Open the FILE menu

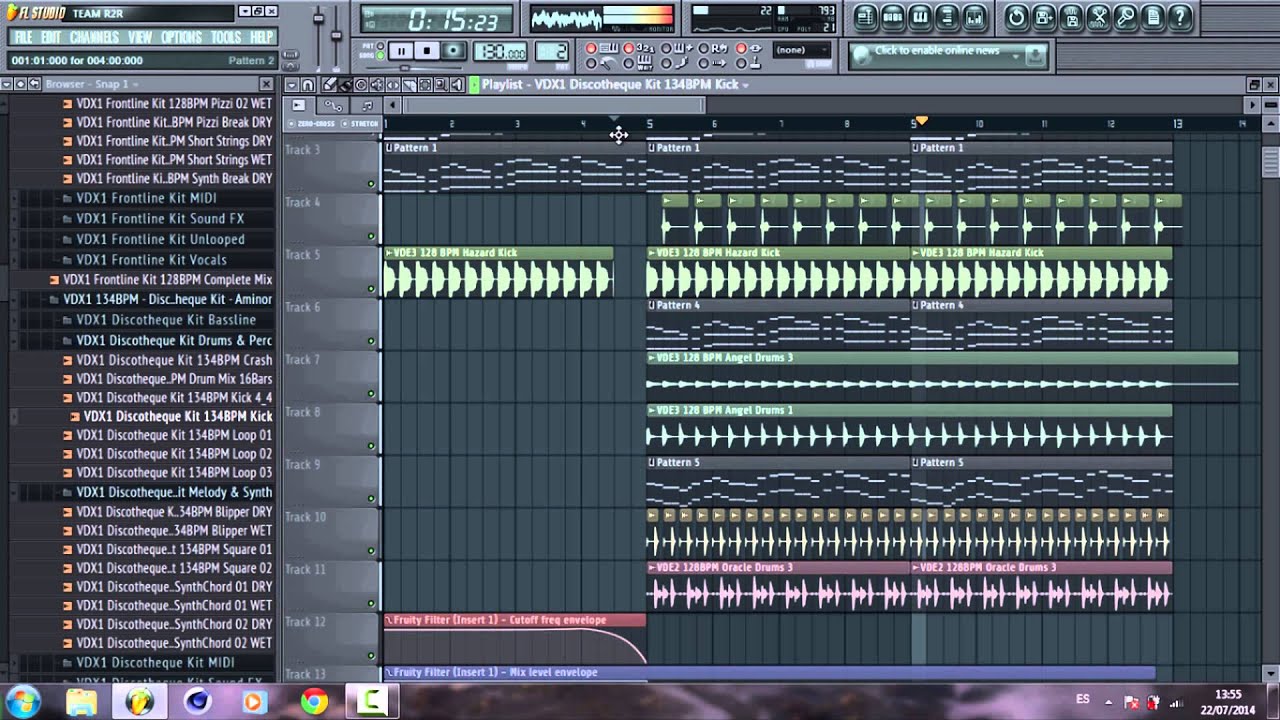(23, 37)
